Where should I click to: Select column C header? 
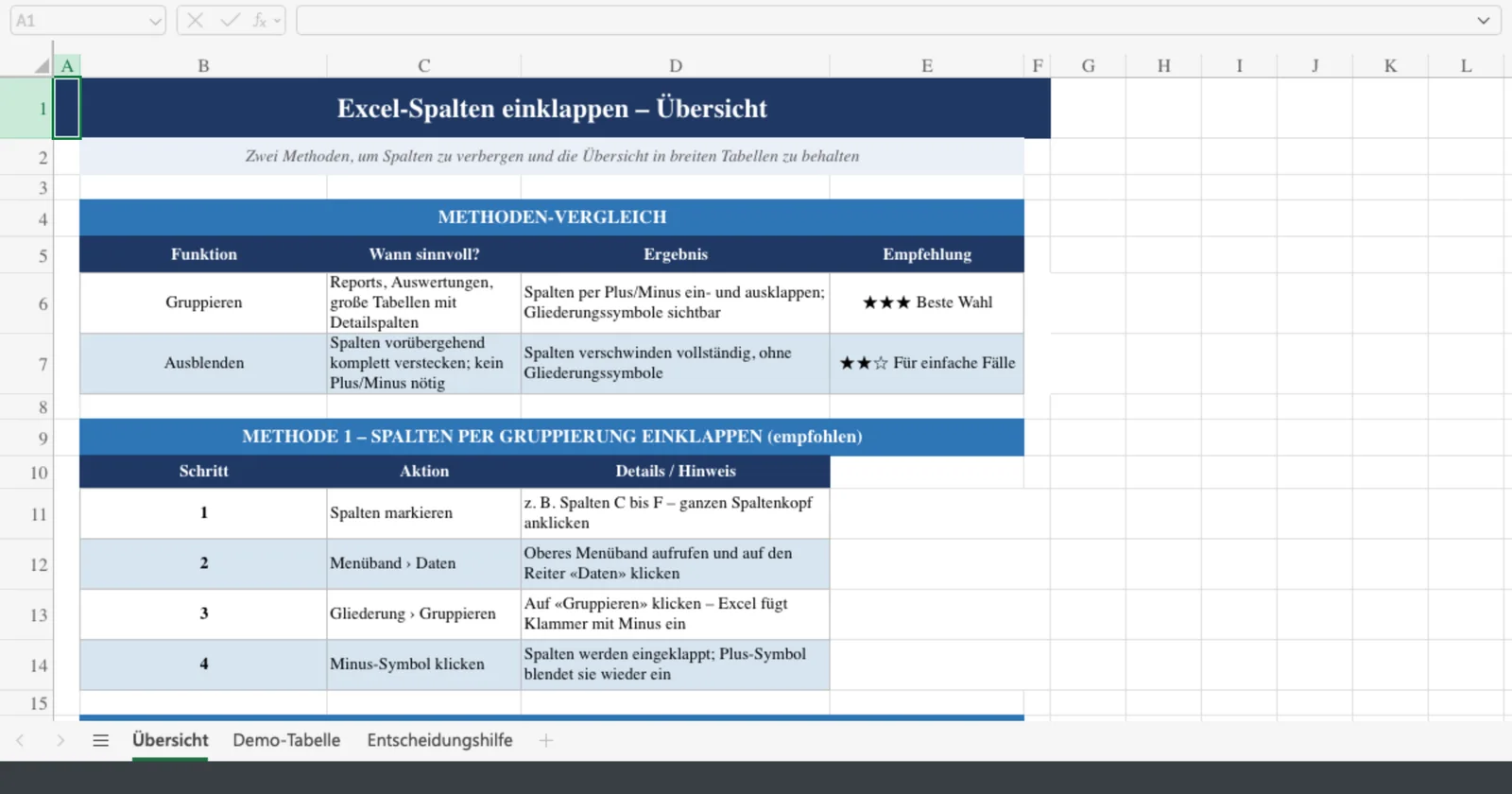[x=424, y=65]
